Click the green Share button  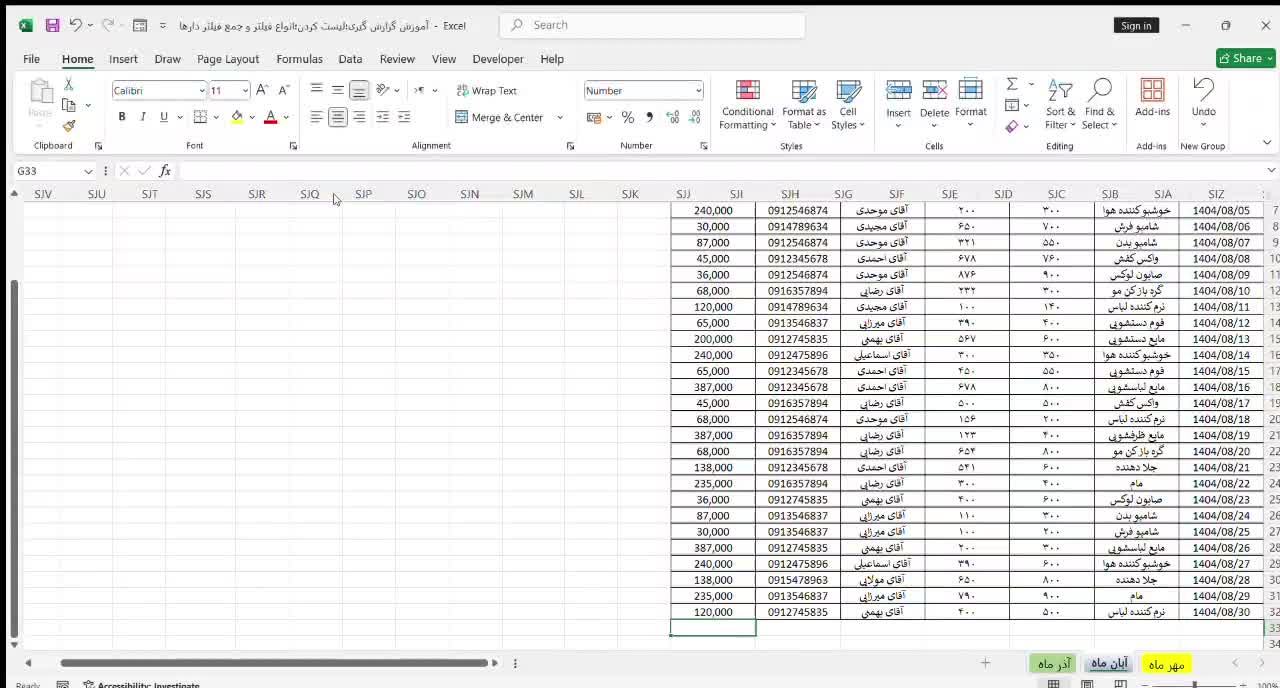(1245, 58)
